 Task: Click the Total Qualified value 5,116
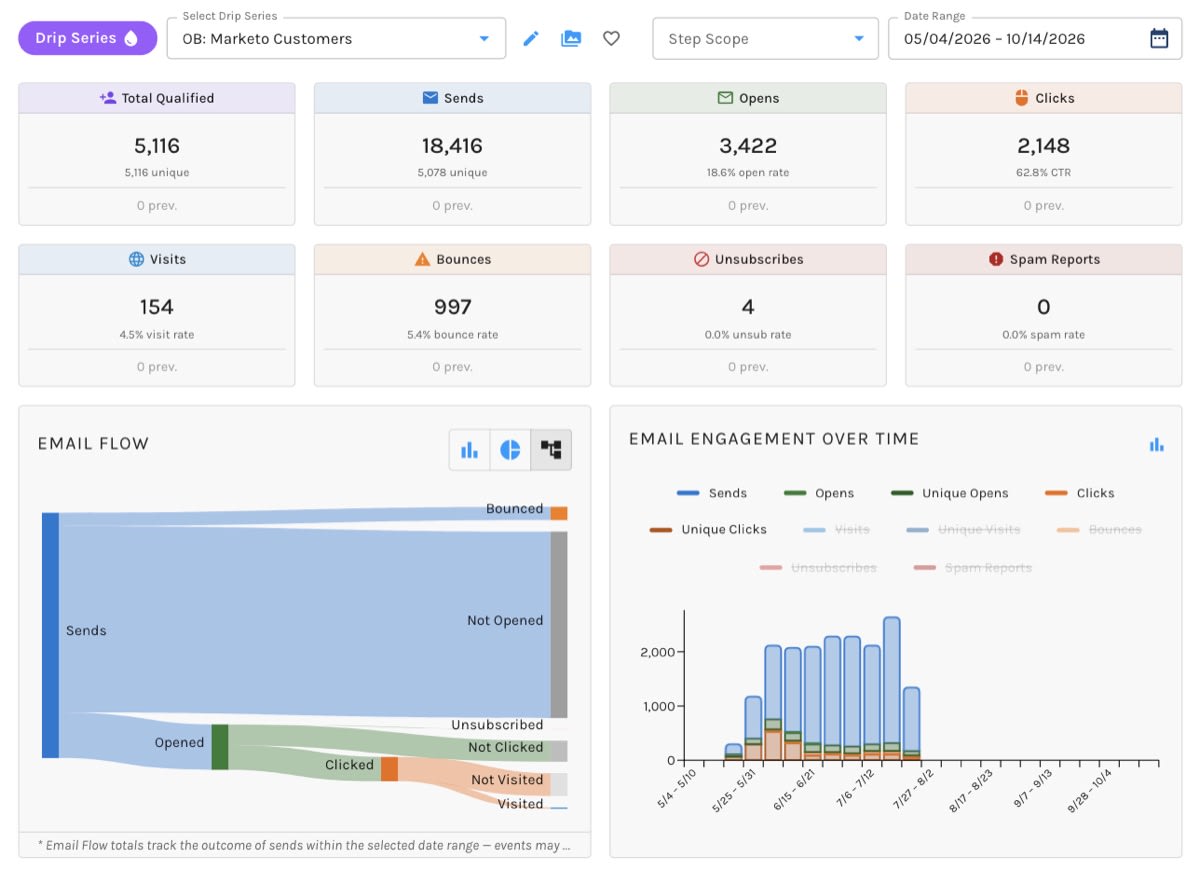tap(157, 146)
